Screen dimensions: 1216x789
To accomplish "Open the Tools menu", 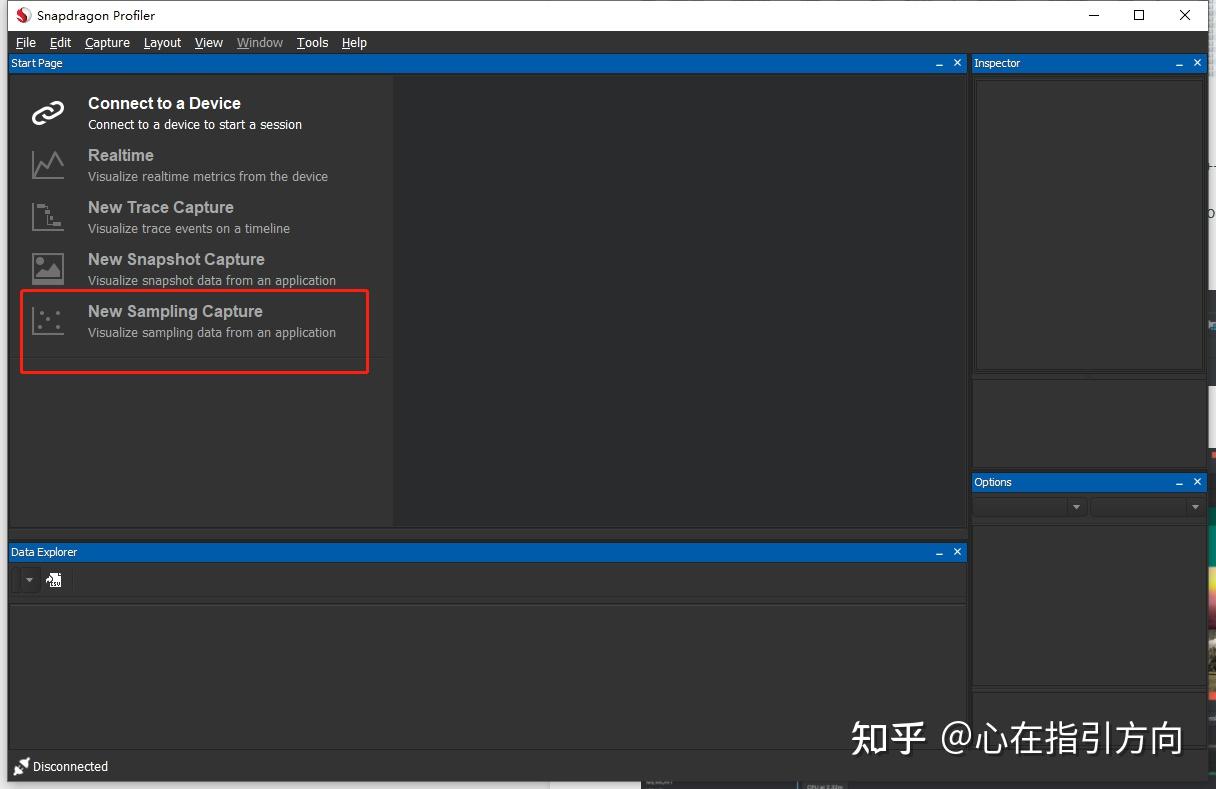I will [312, 42].
